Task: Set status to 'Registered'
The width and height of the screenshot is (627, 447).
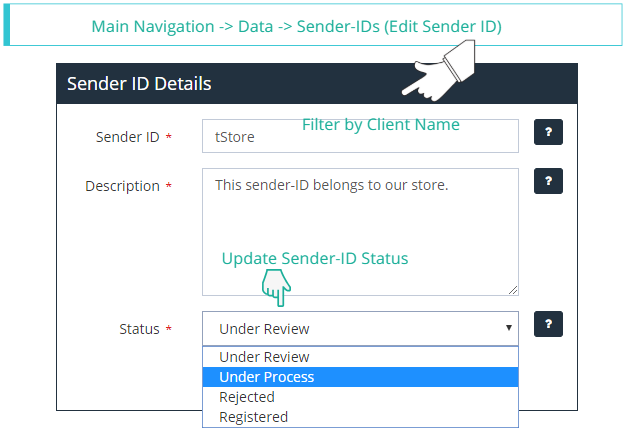Action: tap(254, 417)
